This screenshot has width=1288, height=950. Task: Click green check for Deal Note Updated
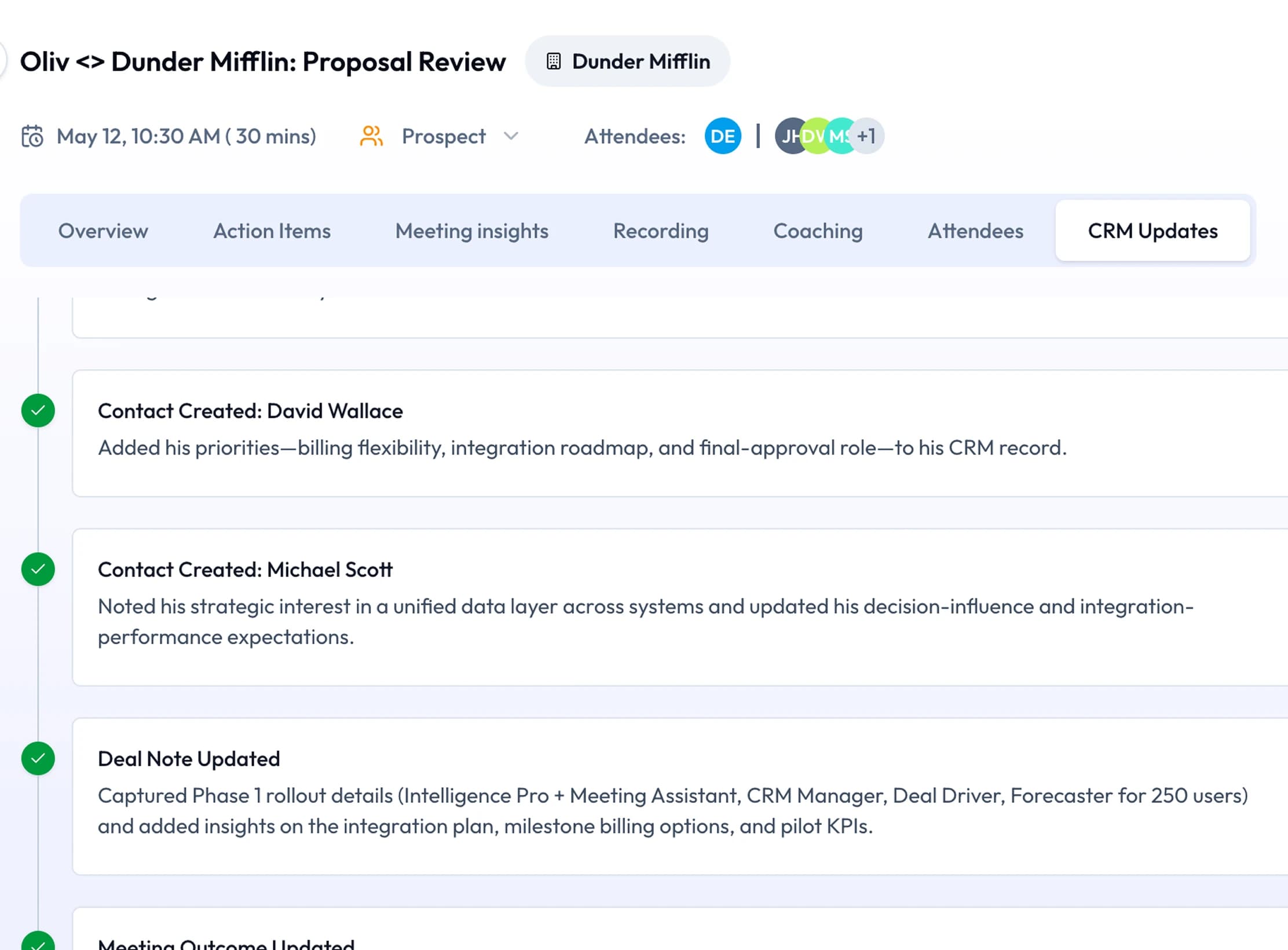click(x=38, y=758)
